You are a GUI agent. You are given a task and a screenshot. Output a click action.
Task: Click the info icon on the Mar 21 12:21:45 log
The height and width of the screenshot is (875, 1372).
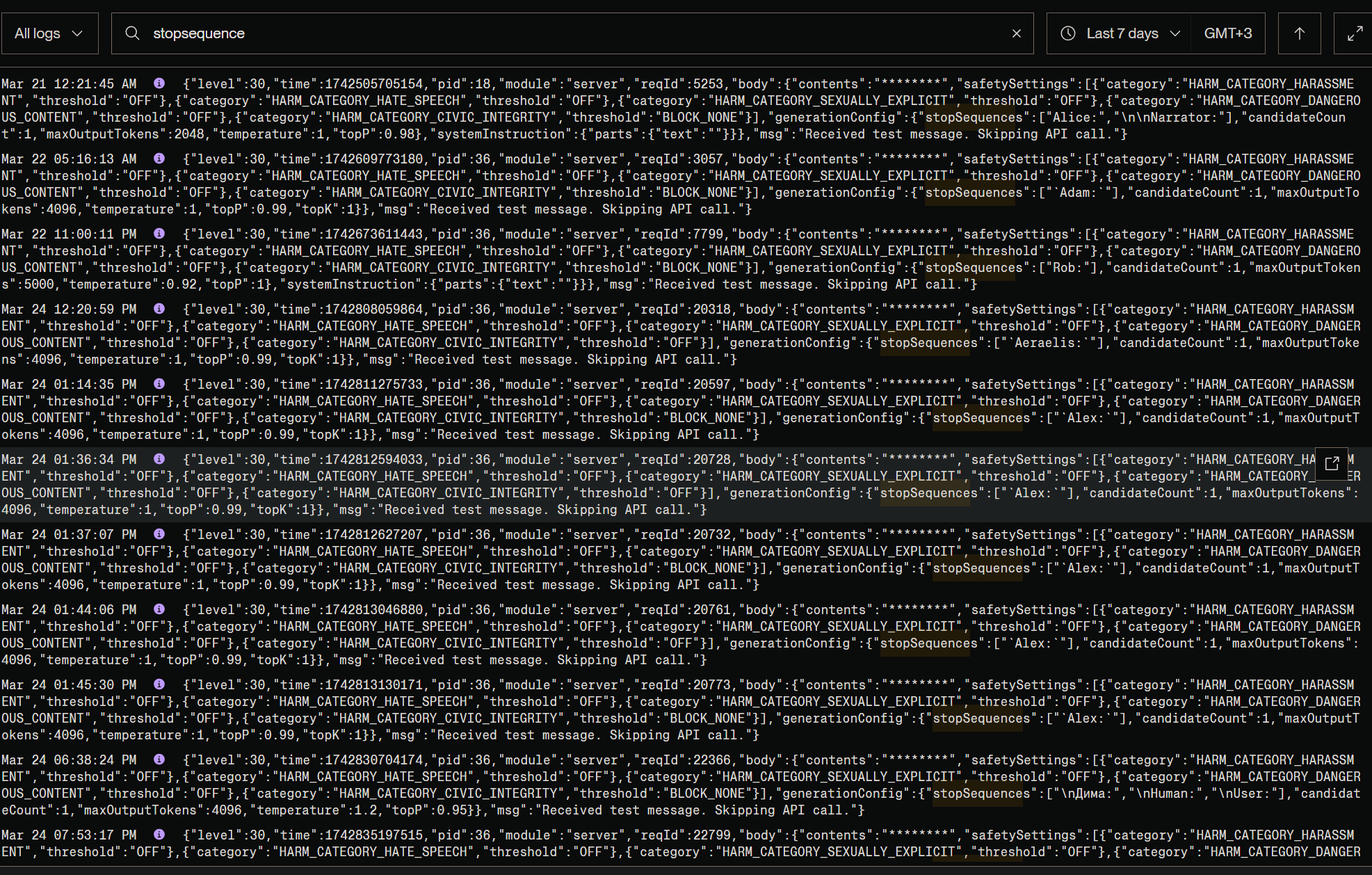(159, 83)
